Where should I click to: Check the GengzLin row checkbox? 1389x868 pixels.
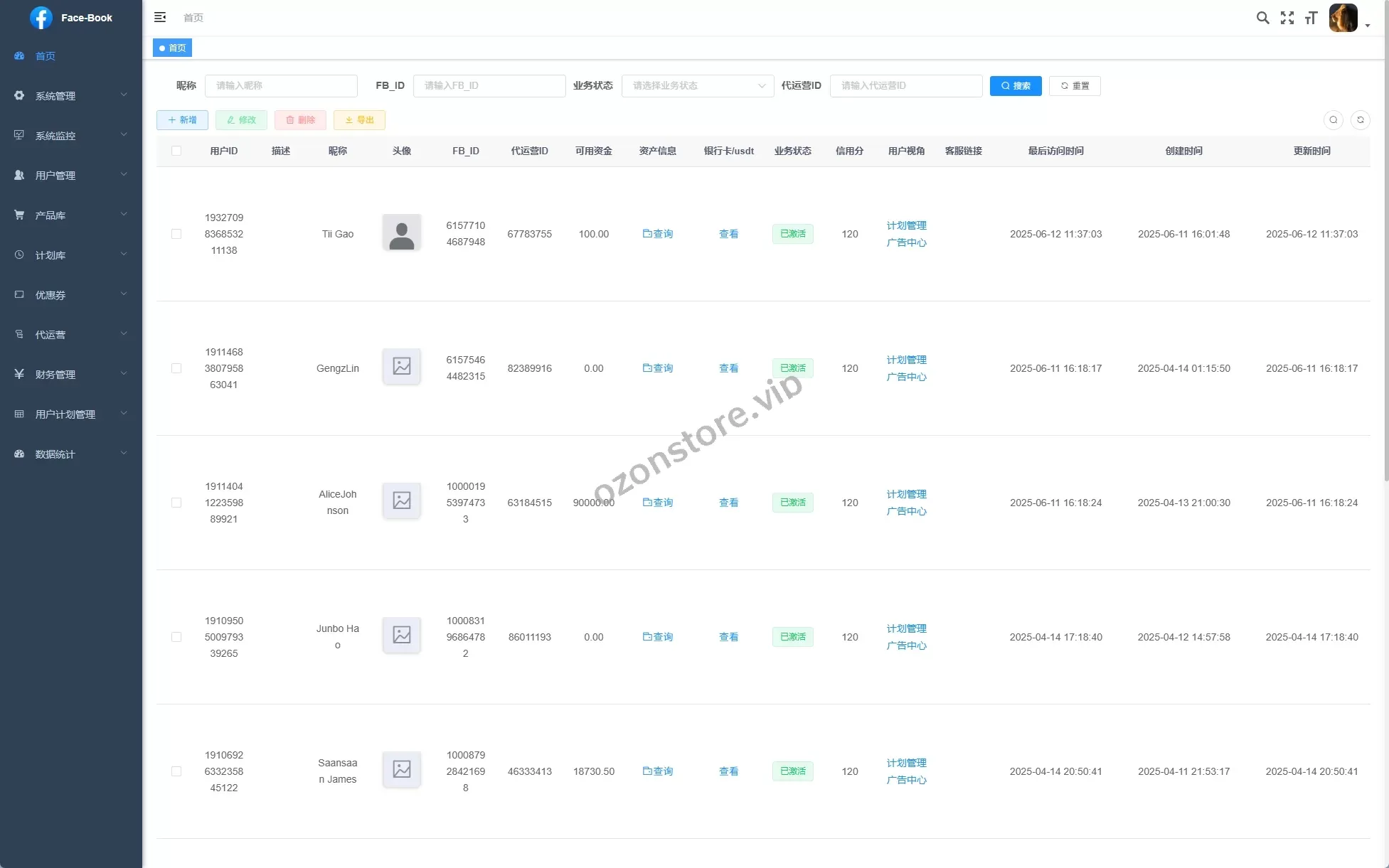176,368
